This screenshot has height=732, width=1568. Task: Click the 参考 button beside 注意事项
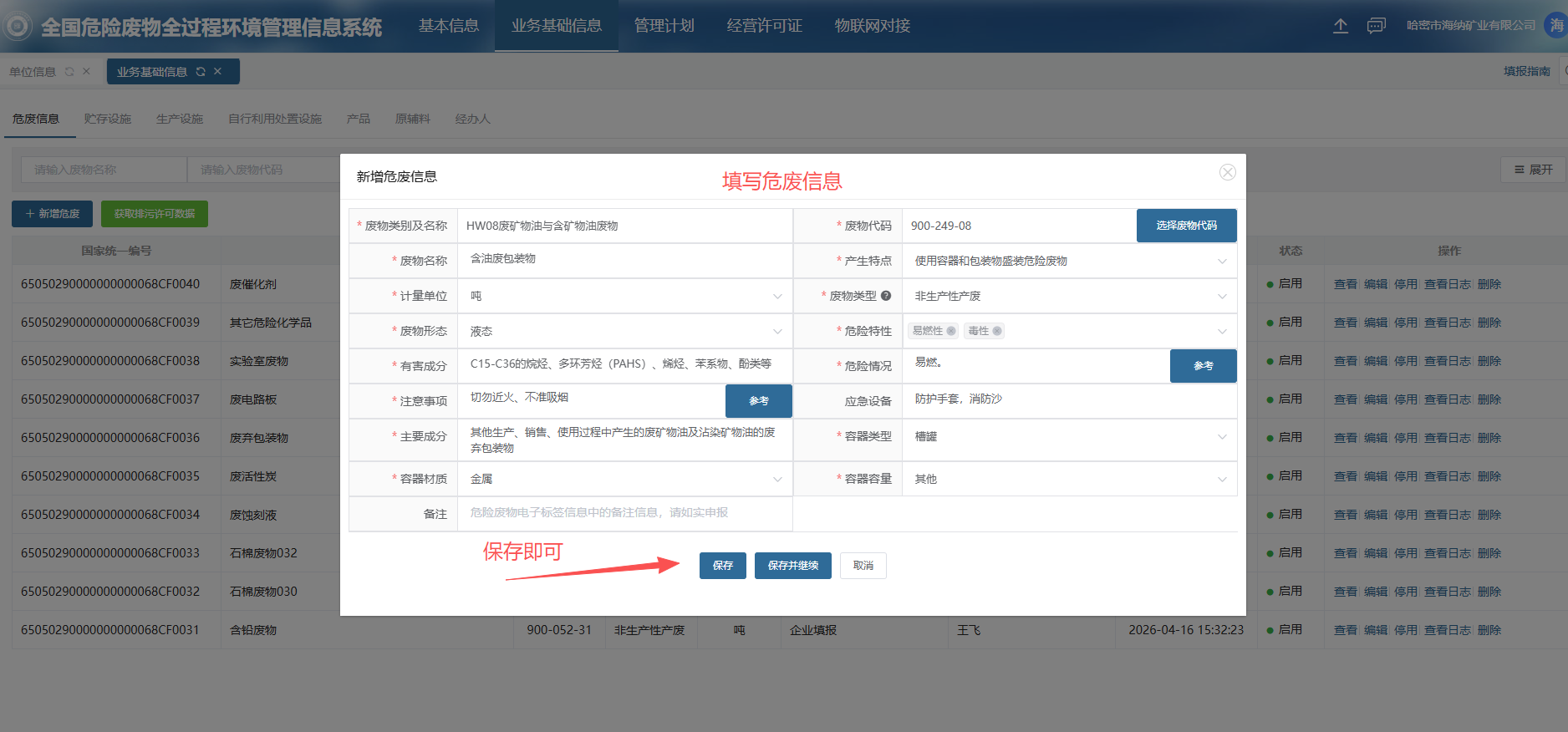point(758,401)
